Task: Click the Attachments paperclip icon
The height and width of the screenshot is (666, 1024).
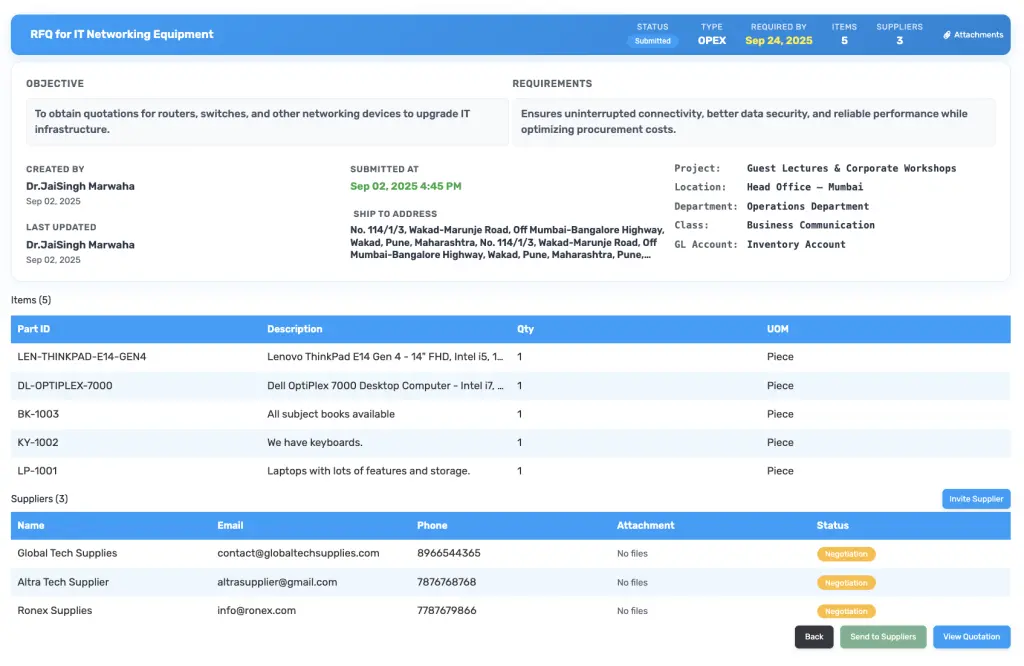Action: click(947, 35)
